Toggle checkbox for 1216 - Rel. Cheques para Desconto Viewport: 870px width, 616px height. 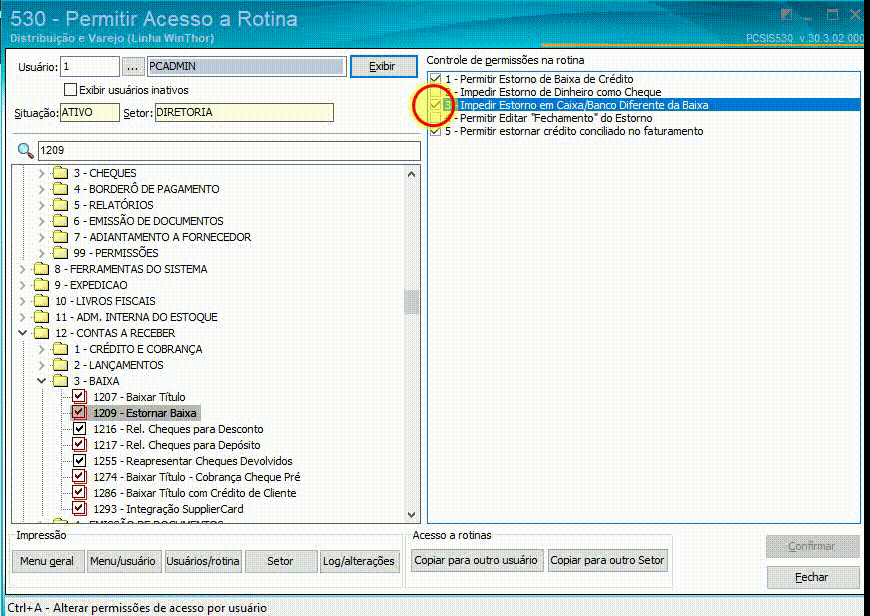(x=79, y=429)
